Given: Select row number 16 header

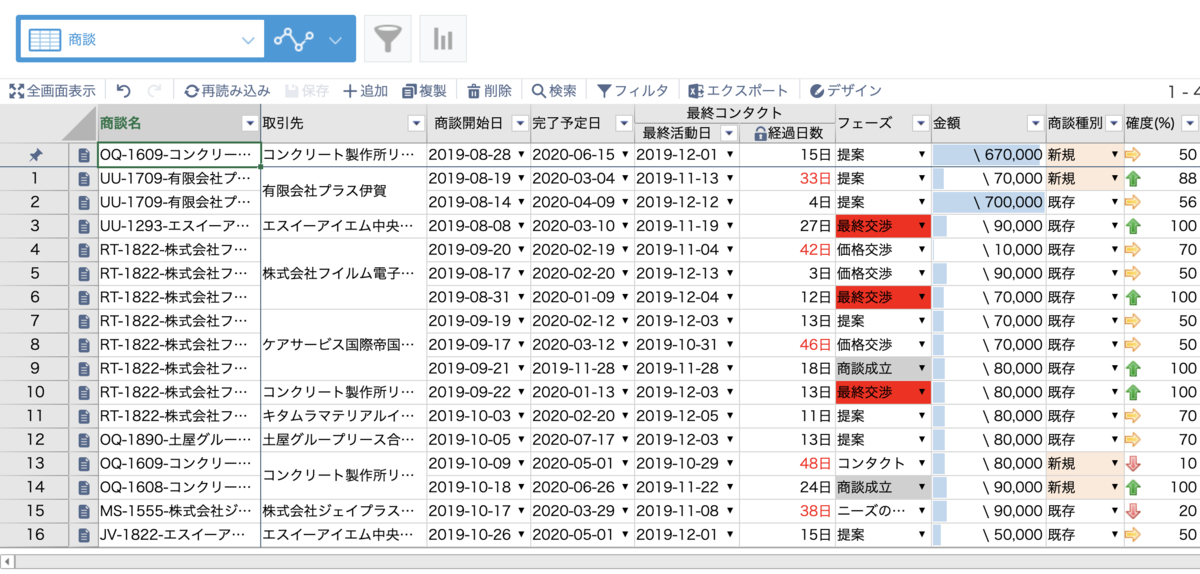Looking at the screenshot, I should pyautogui.click(x=35, y=534).
